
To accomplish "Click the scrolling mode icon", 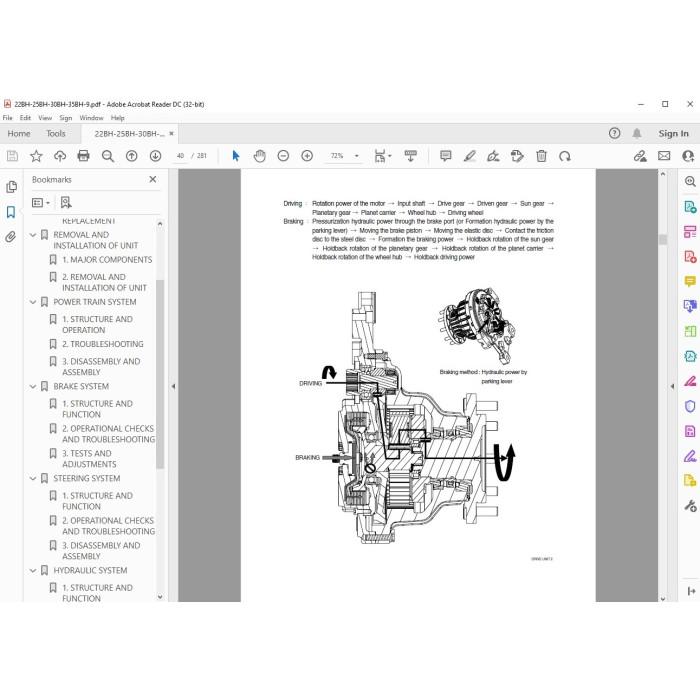I will tap(410, 156).
